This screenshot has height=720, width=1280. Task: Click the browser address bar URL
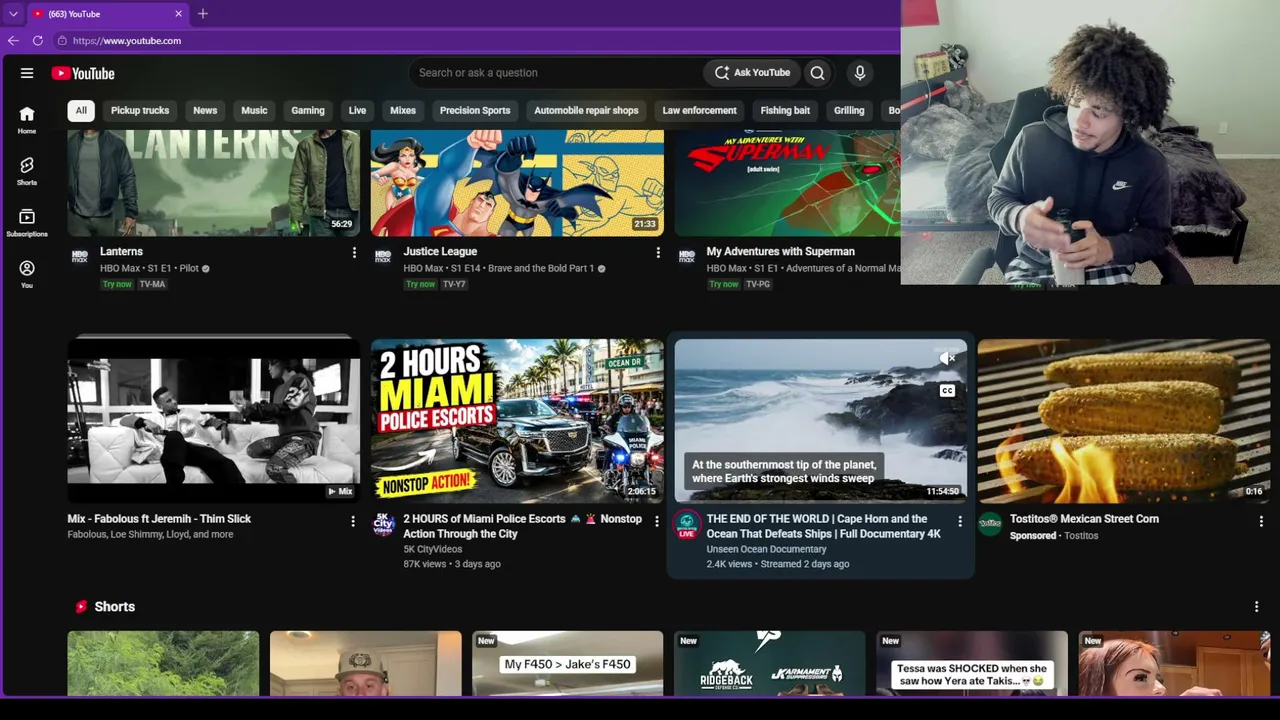(127, 41)
